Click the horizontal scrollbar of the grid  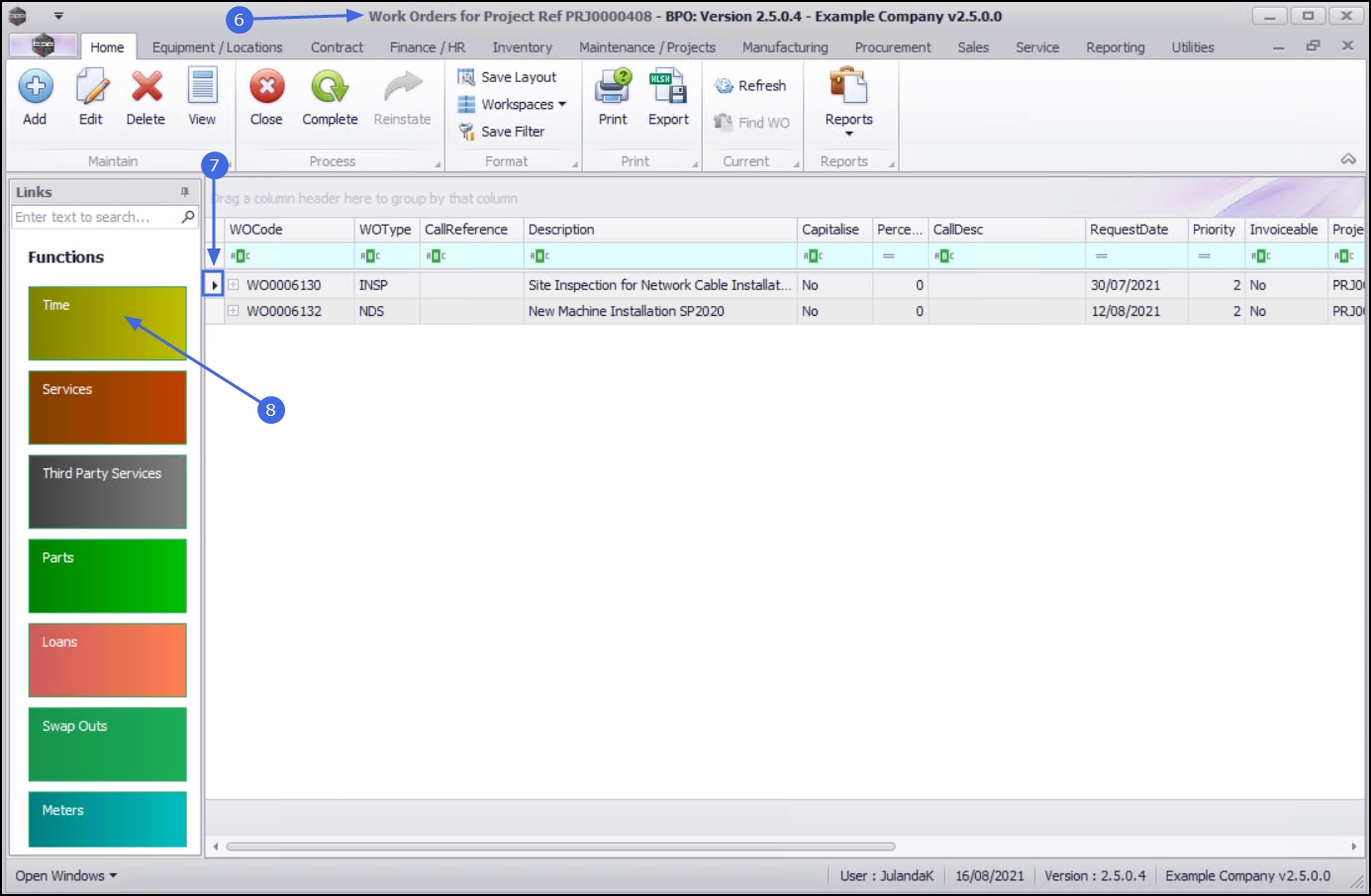[560, 846]
